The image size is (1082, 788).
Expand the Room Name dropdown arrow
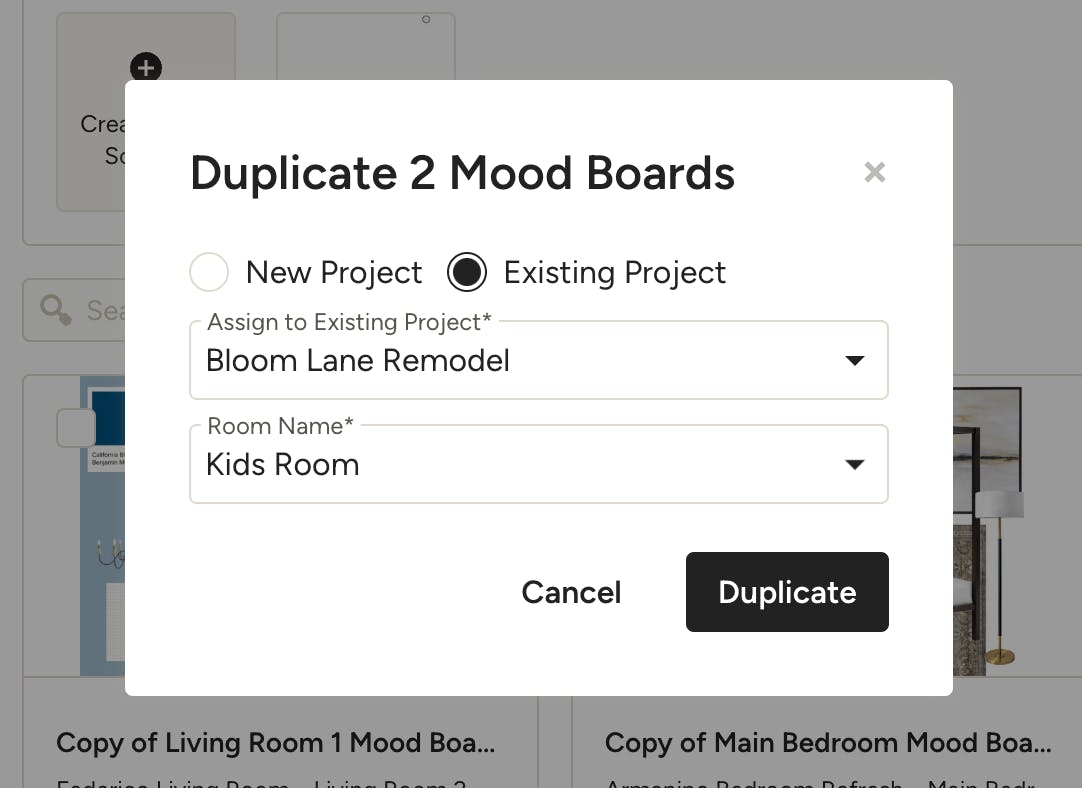854,464
